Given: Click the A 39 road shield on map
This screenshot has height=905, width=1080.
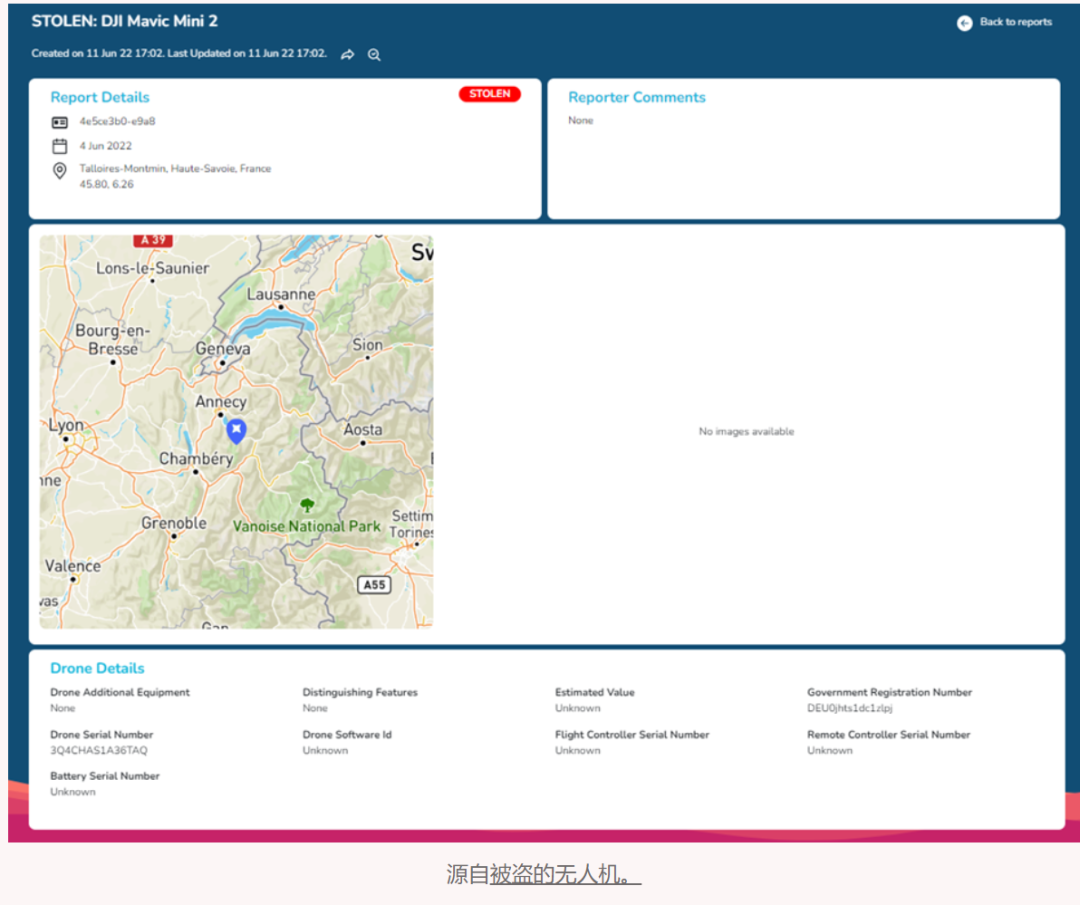Looking at the screenshot, I should tap(153, 240).
